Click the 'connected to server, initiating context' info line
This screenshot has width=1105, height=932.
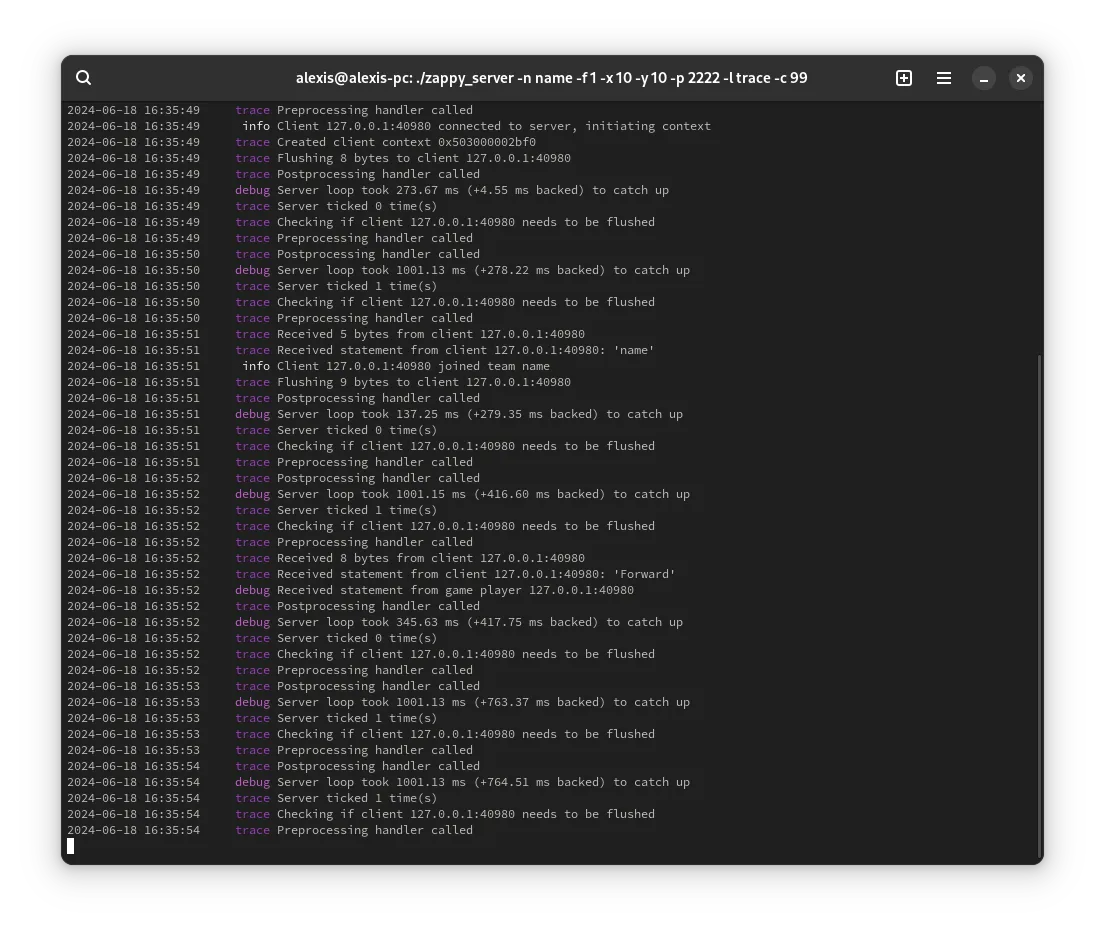pyautogui.click(x=389, y=126)
